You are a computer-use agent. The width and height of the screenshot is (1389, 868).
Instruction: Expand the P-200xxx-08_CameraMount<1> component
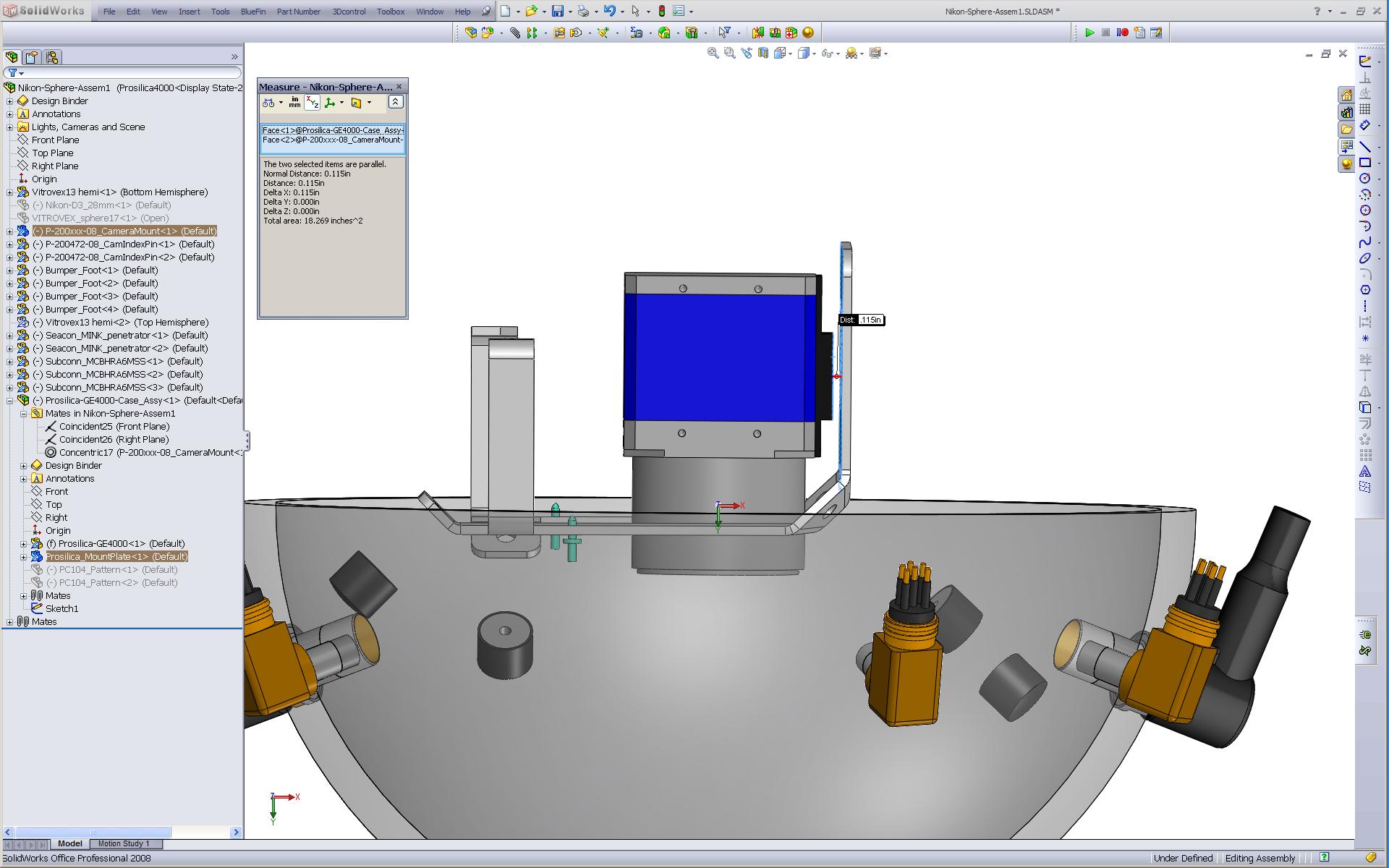10,231
